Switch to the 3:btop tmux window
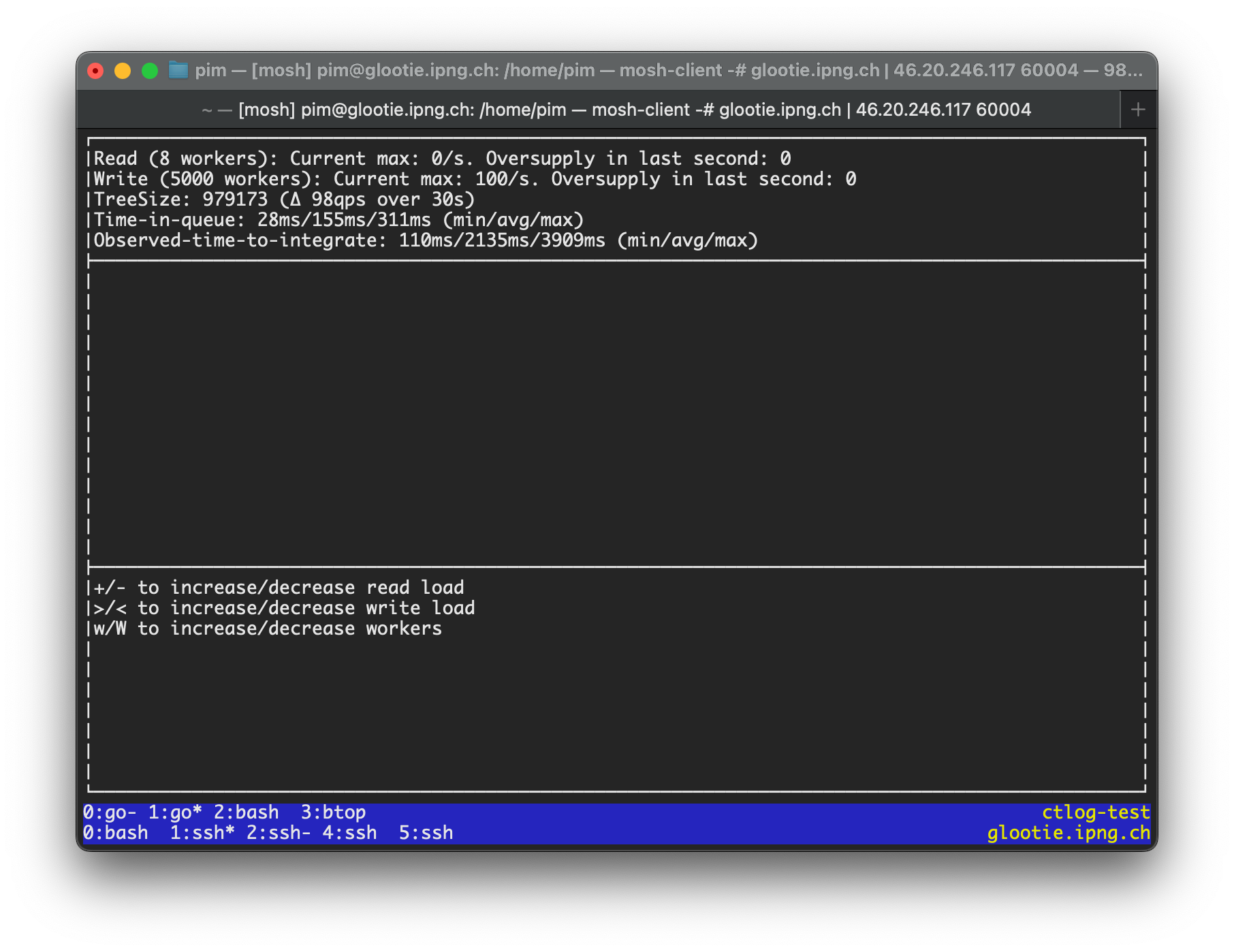 [333, 812]
